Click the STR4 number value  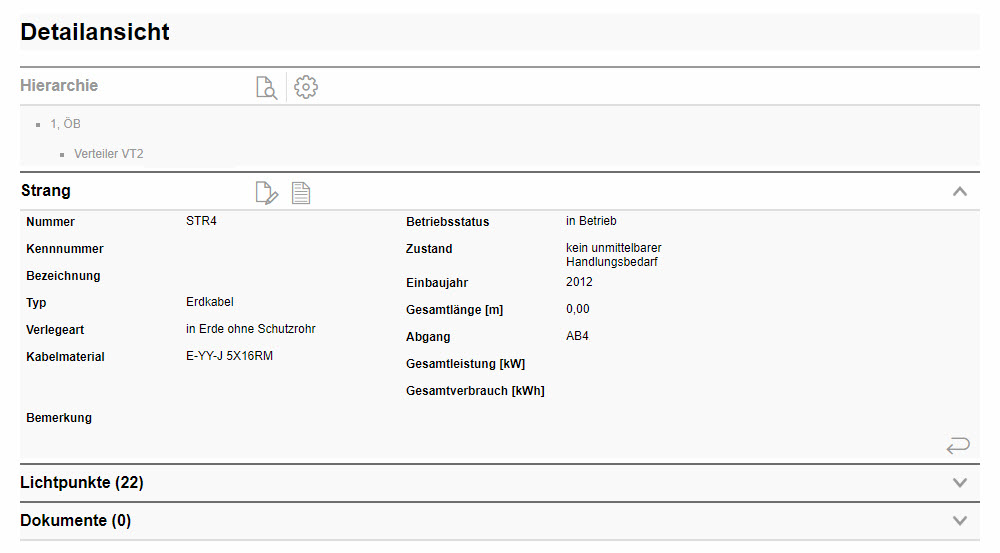(x=201, y=221)
